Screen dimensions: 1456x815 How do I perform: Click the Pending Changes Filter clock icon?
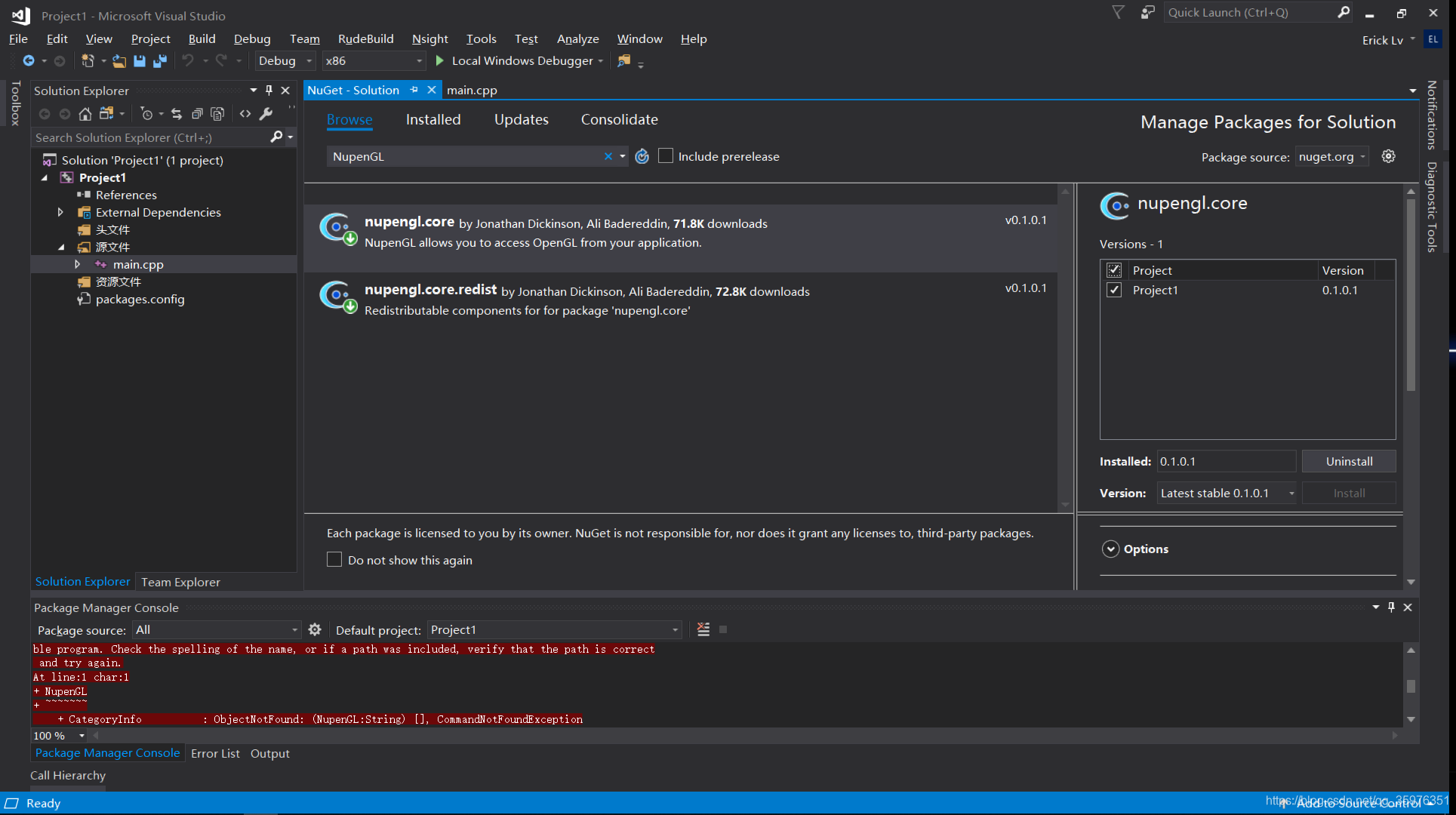(146, 114)
